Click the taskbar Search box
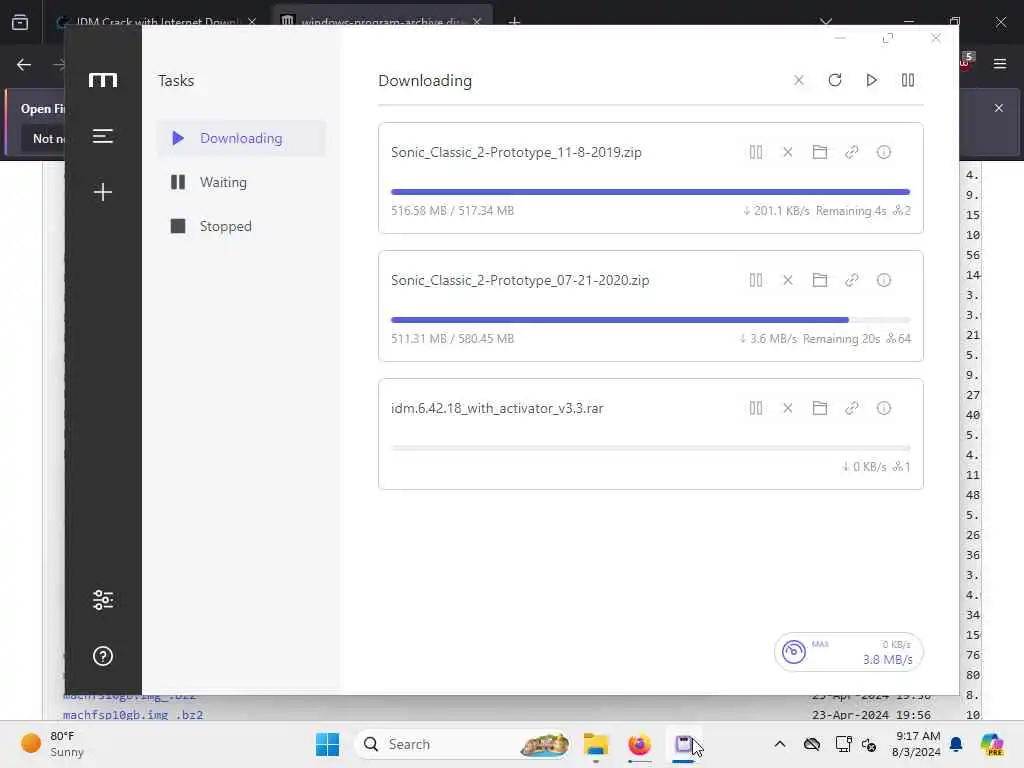 click(462, 744)
